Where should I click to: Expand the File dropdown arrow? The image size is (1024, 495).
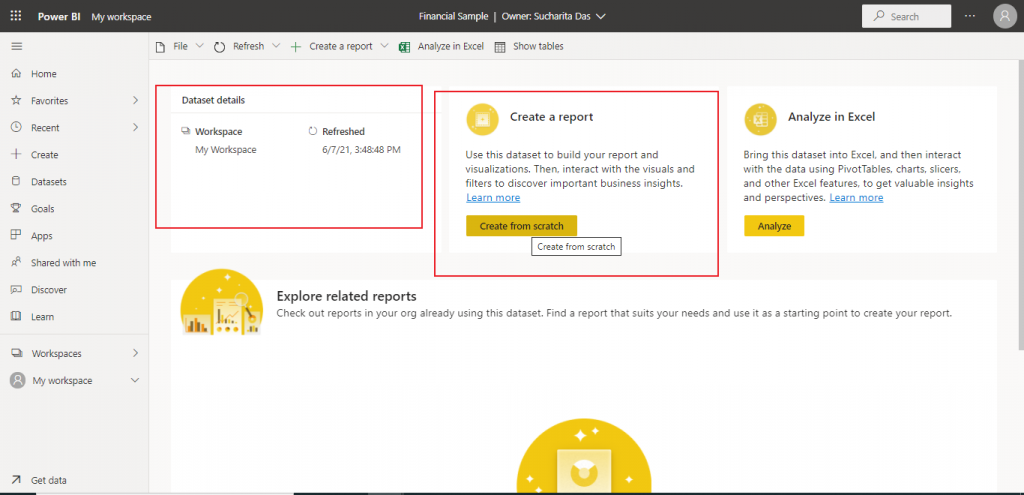click(x=200, y=46)
